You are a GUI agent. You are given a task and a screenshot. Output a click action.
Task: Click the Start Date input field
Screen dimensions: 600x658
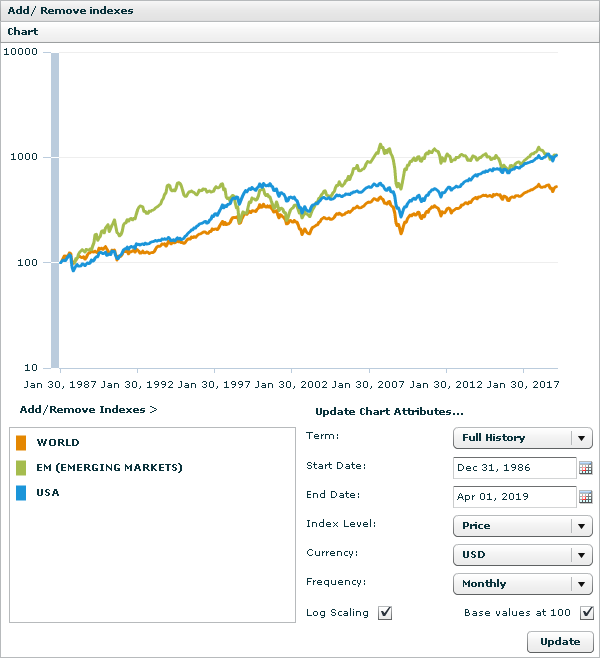[514, 467]
